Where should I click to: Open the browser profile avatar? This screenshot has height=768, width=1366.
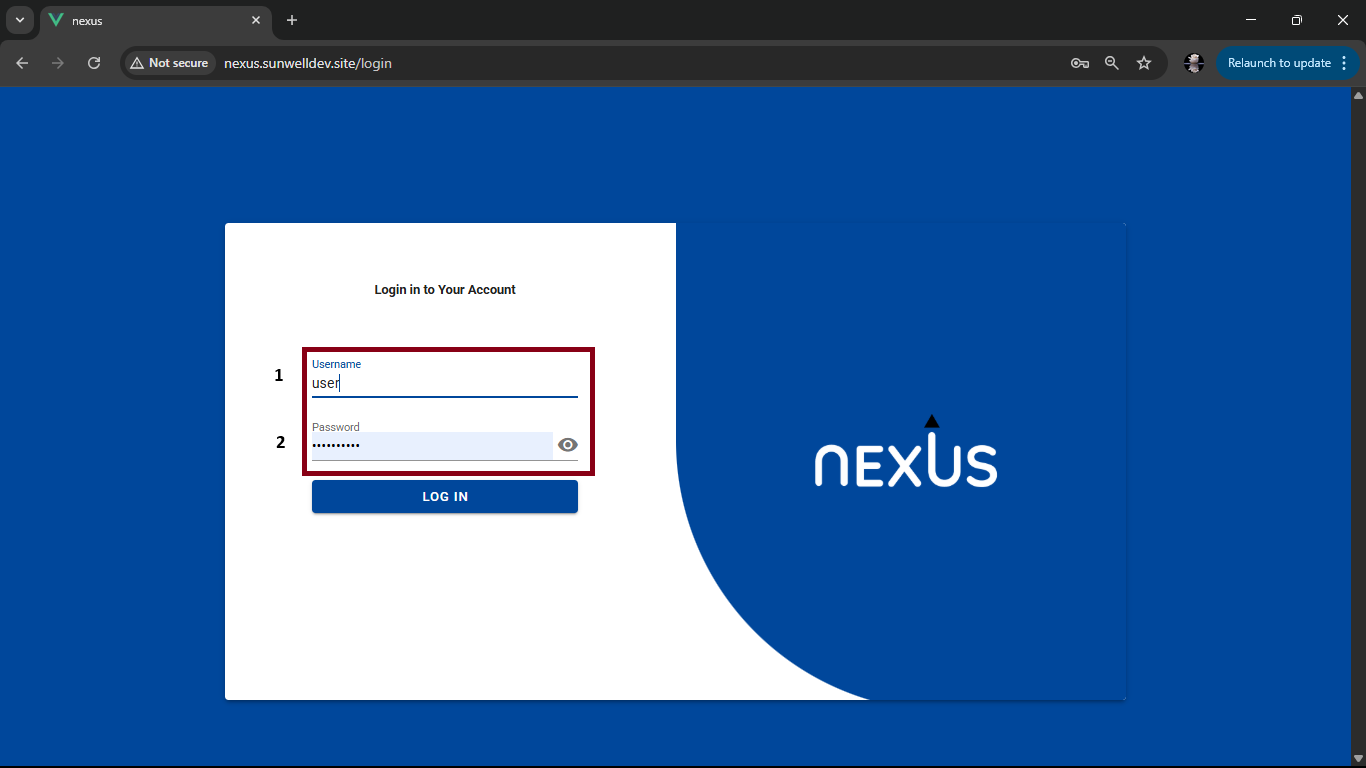[1194, 63]
